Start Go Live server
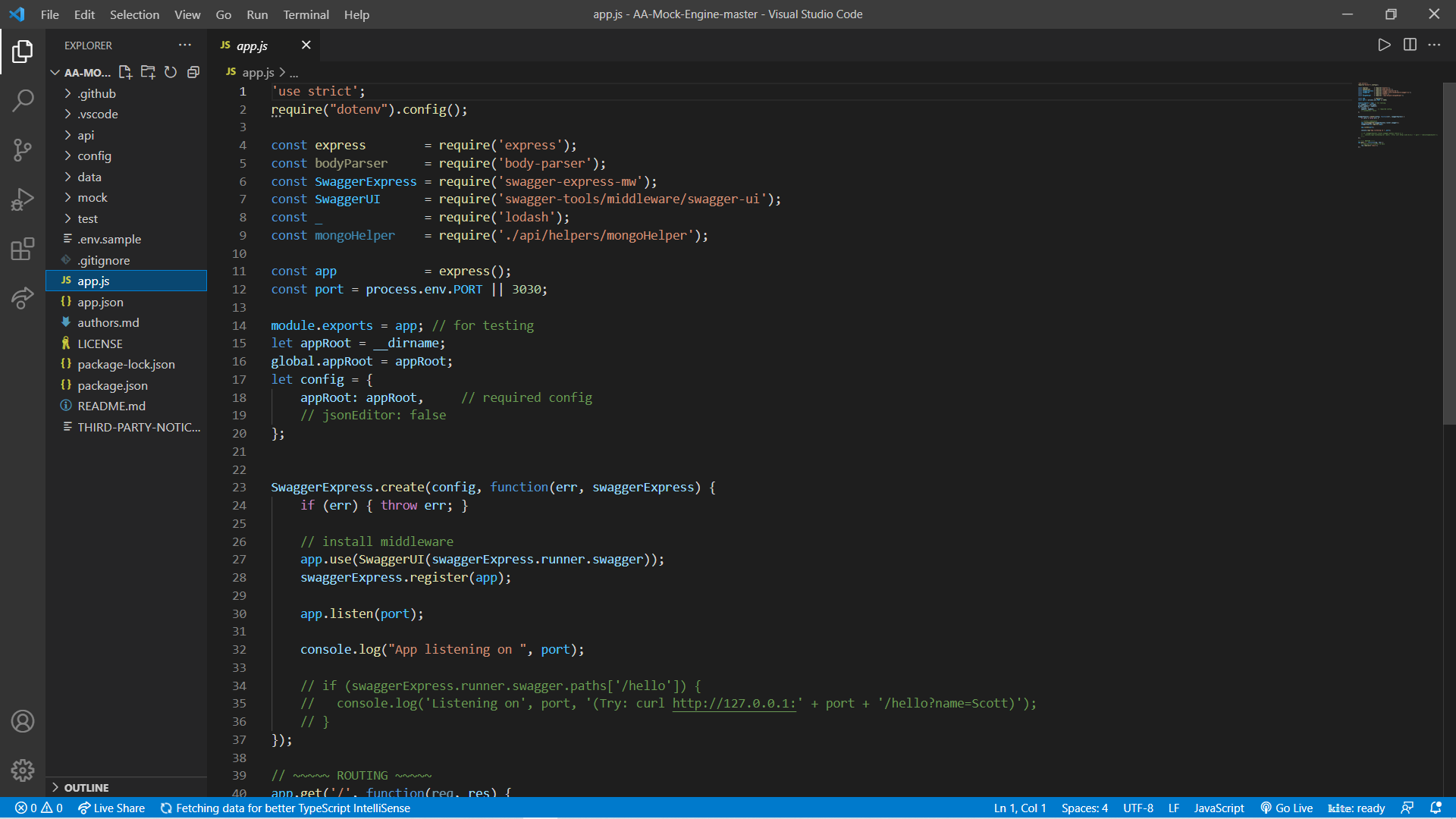 pyautogui.click(x=1287, y=808)
